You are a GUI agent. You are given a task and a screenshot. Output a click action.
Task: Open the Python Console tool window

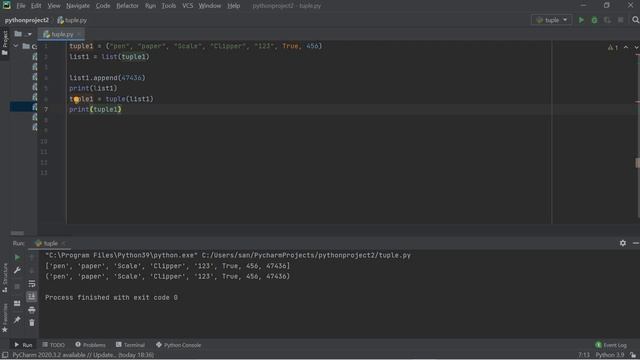(178, 345)
